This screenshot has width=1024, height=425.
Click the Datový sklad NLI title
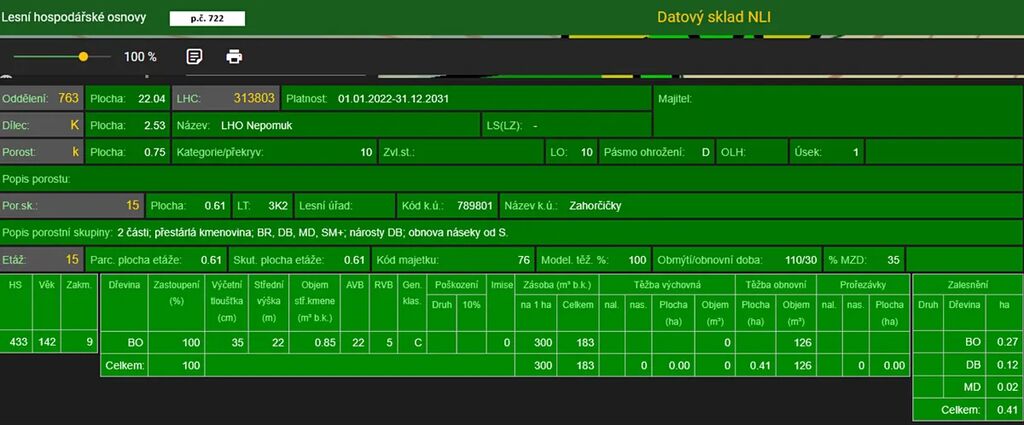(714, 17)
